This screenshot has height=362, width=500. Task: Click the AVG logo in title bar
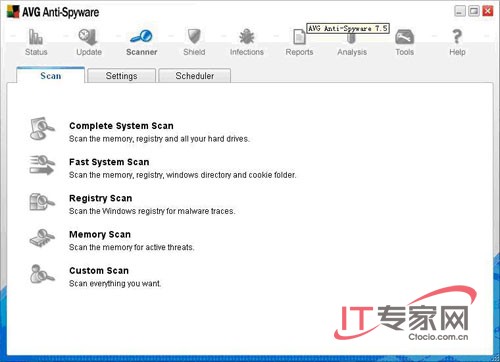(13, 12)
